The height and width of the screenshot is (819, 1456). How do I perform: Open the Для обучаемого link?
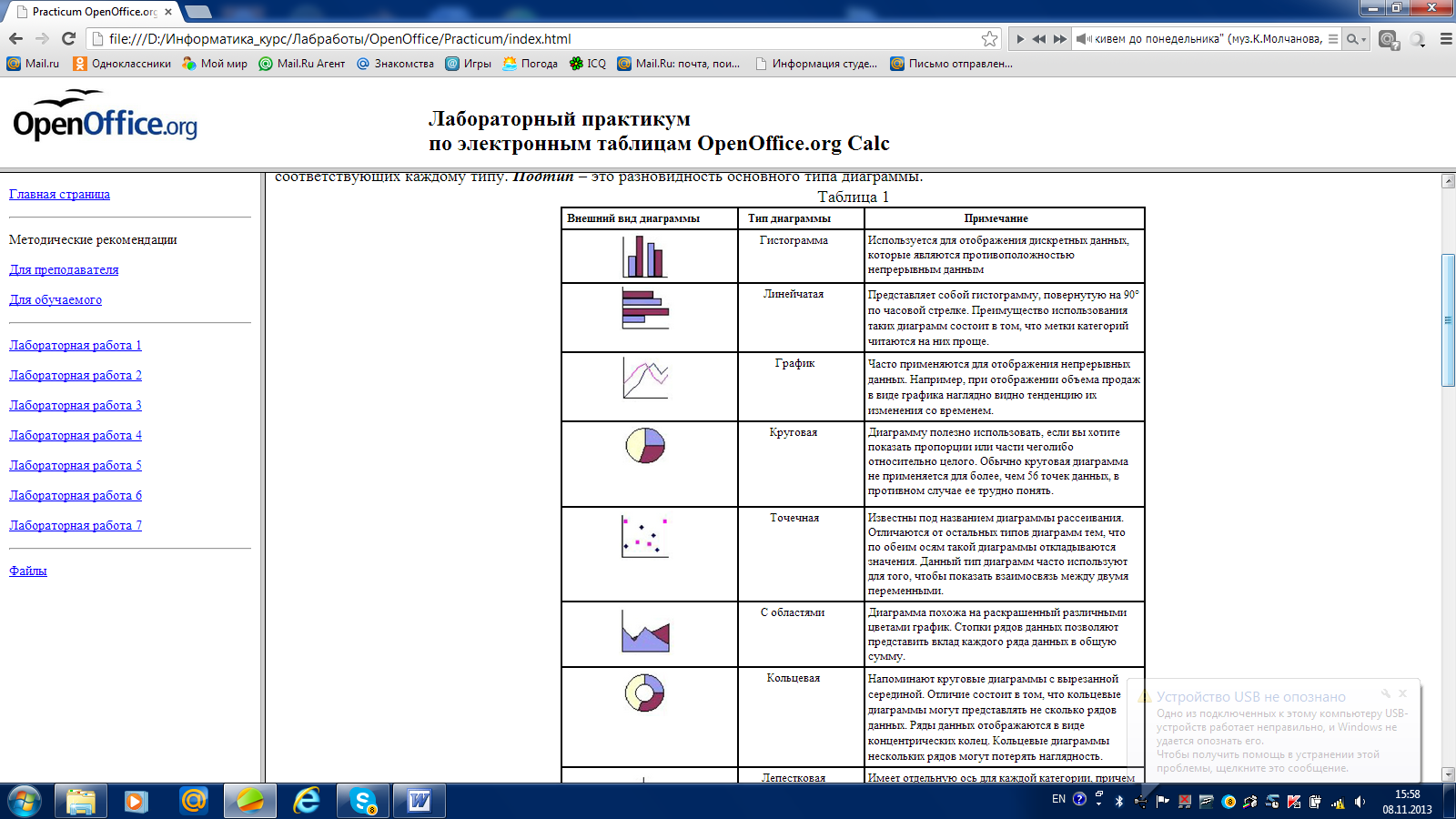(x=56, y=299)
